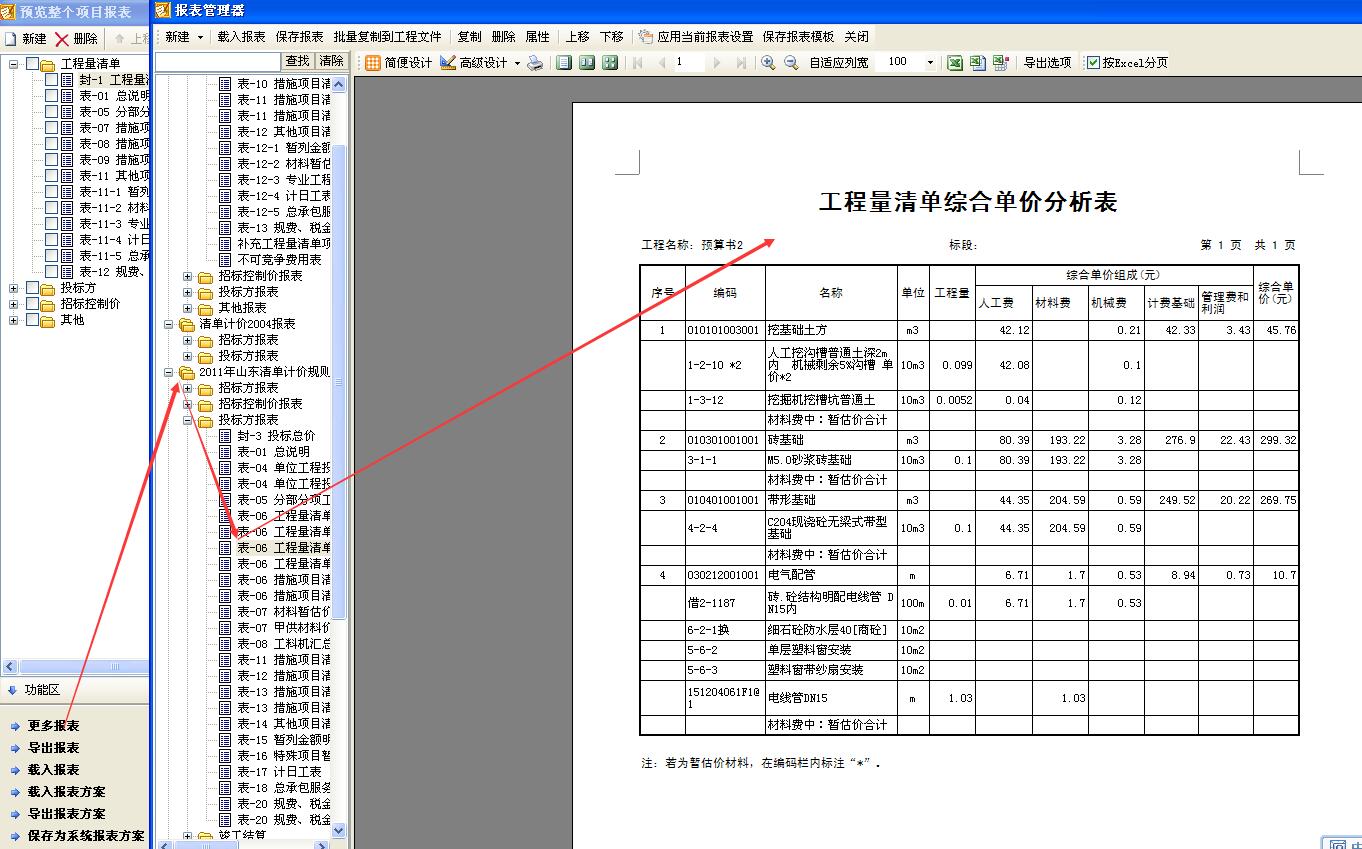Tick the 表-07 措施项 checkbox in the left panel
The width and height of the screenshot is (1362, 849).
click(51, 128)
